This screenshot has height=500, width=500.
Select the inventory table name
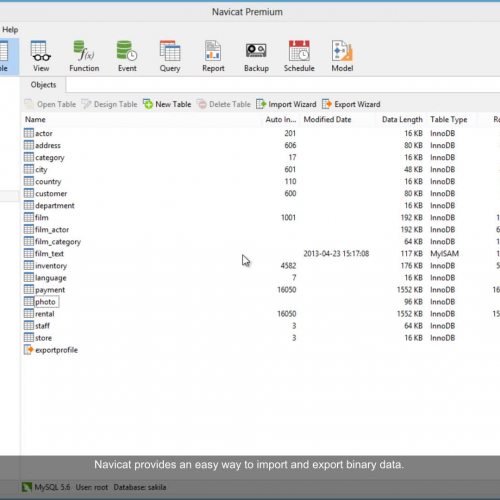pyautogui.click(x=51, y=266)
